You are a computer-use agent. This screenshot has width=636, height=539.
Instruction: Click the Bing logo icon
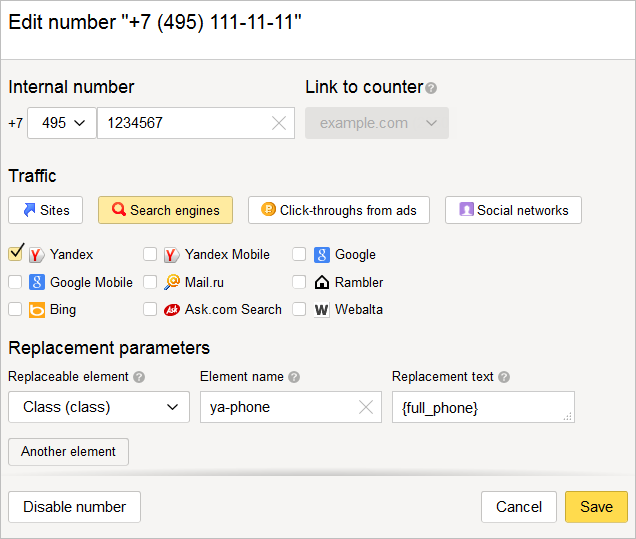click(37, 310)
